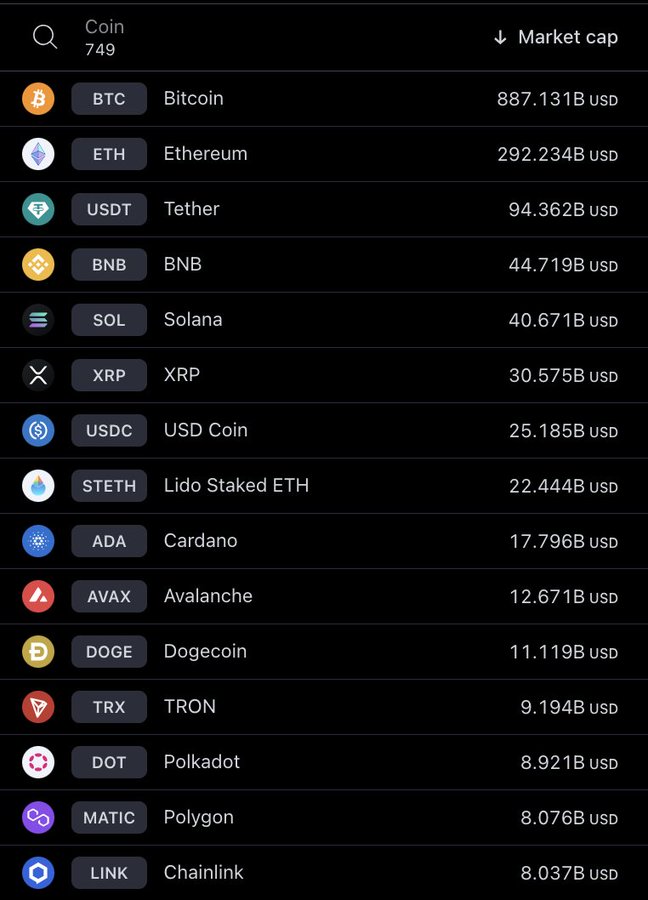
Task: Click the XRP coin logo
Action: 38,375
